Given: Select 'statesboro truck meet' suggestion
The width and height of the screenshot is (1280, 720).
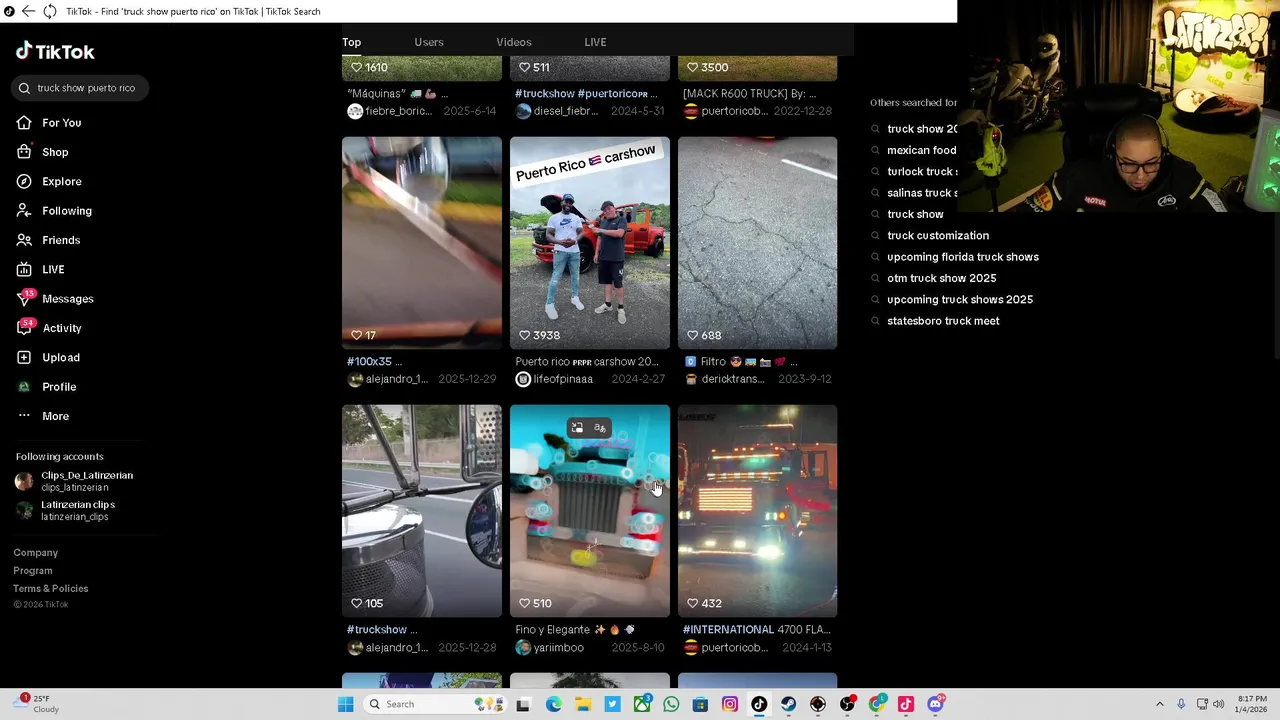Looking at the screenshot, I should point(943,321).
